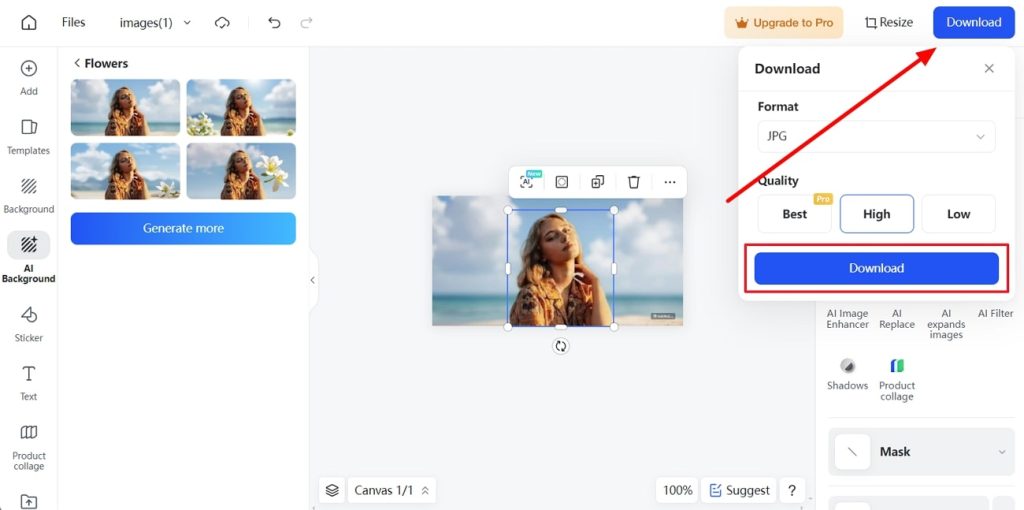Open the images(1) file name dropdown
The height and width of the screenshot is (510, 1024).
(x=155, y=22)
